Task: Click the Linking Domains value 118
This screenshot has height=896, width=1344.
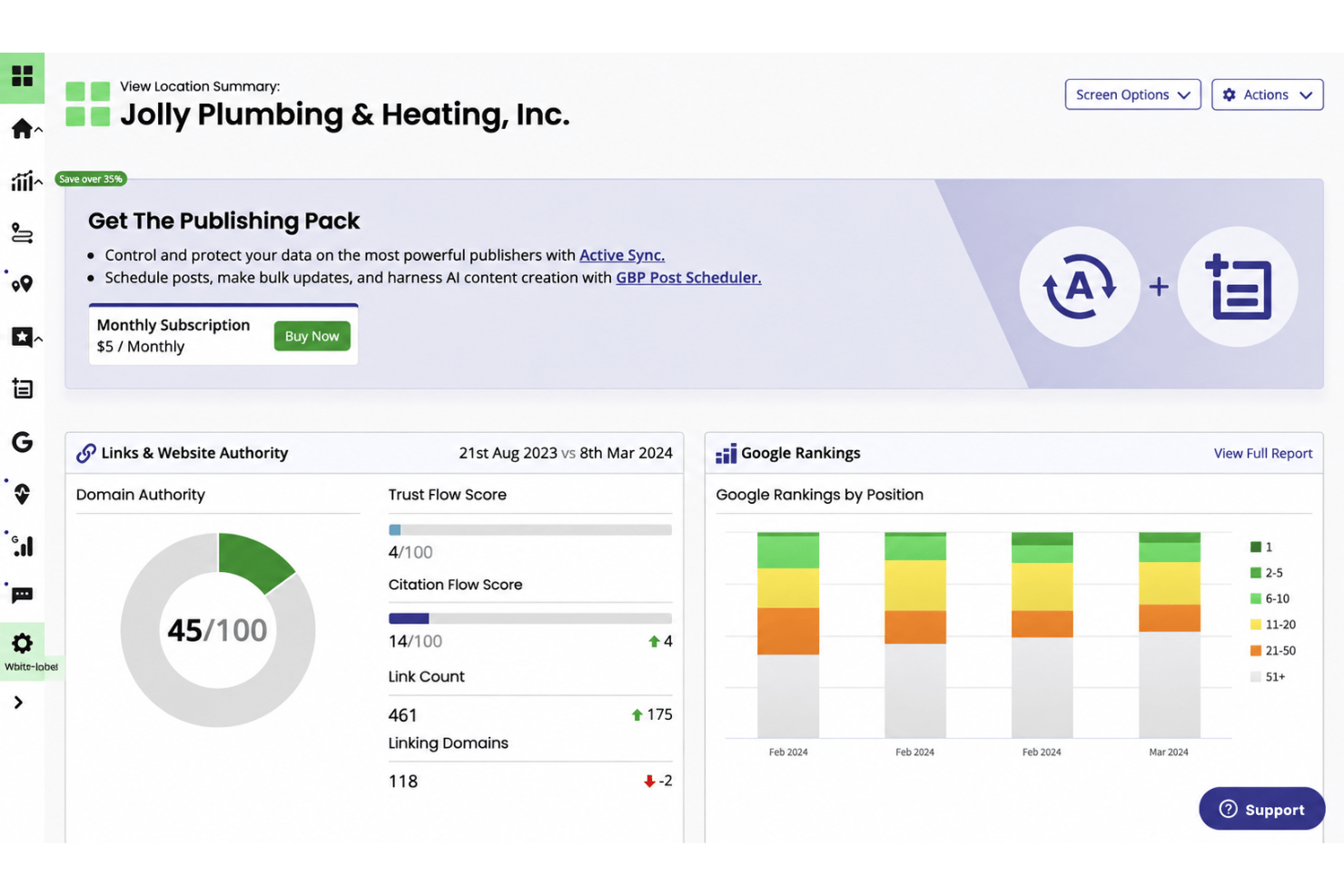Action: pos(403,782)
